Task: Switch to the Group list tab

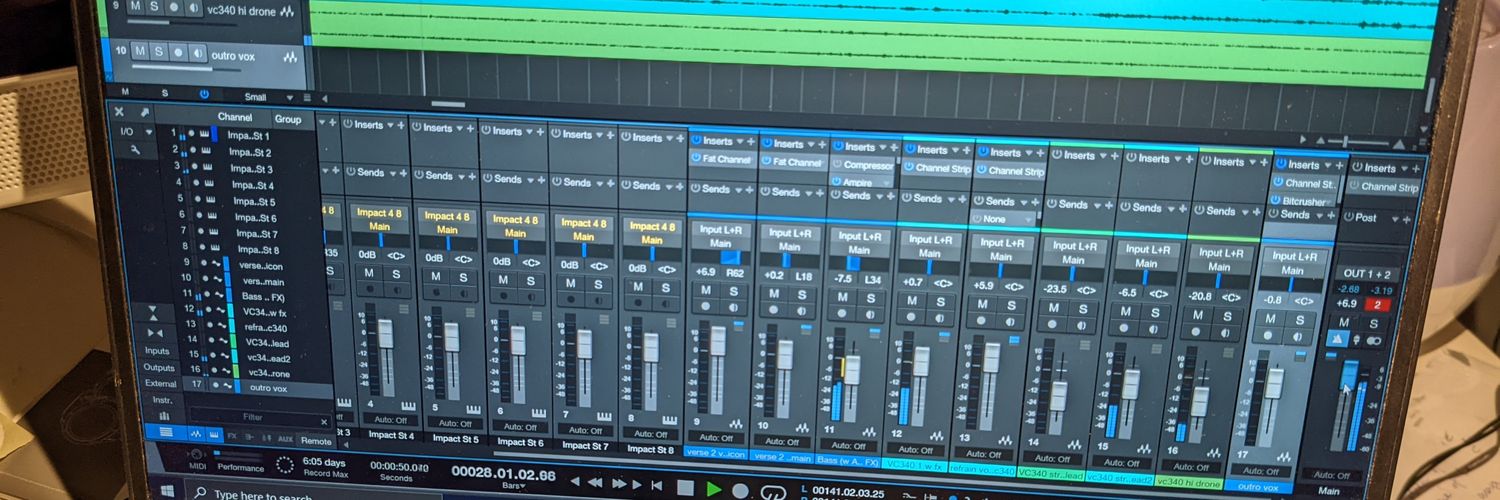Action: [x=288, y=119]
